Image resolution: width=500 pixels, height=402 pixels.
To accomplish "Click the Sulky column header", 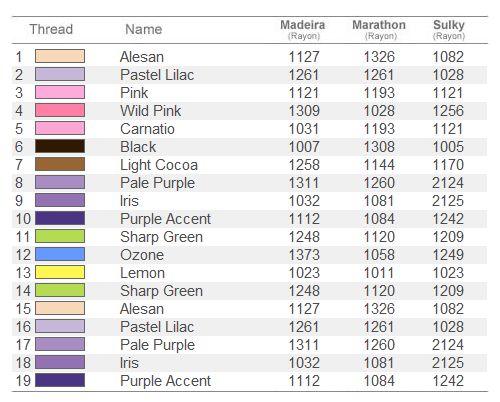I will coord(449,29).
